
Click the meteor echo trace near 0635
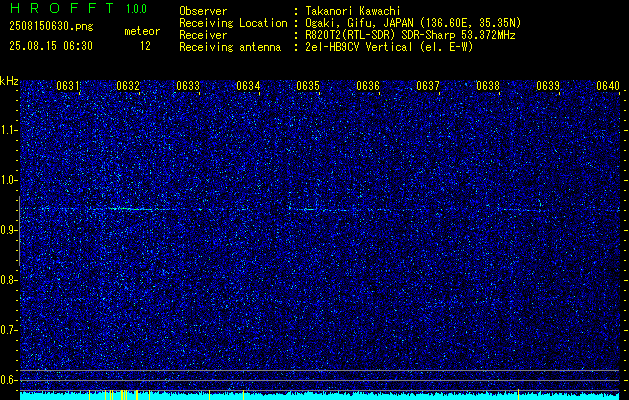309,209
